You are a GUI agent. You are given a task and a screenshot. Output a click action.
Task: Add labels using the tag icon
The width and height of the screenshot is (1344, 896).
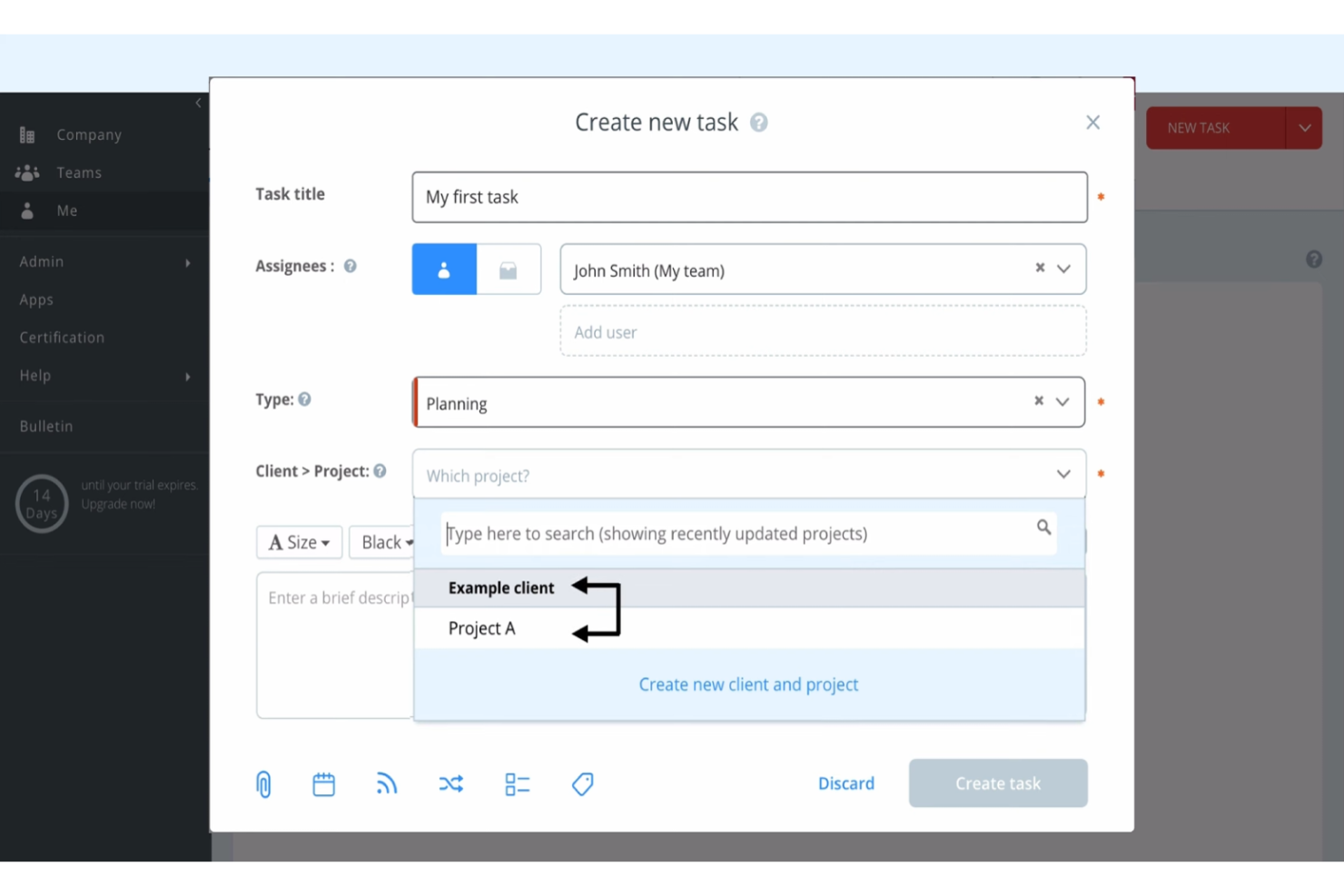point(582,783)
